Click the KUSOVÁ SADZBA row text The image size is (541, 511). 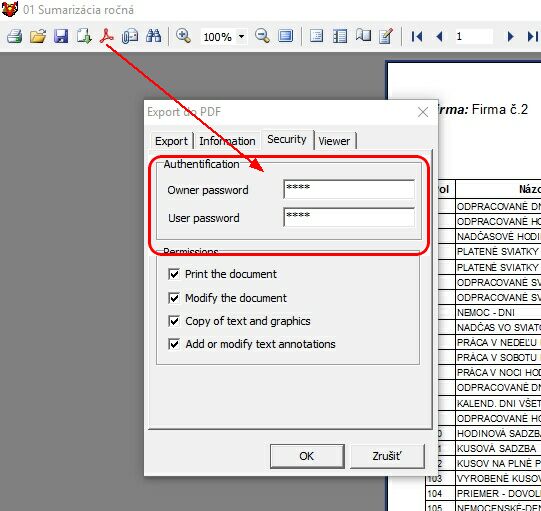pos(496,449)
